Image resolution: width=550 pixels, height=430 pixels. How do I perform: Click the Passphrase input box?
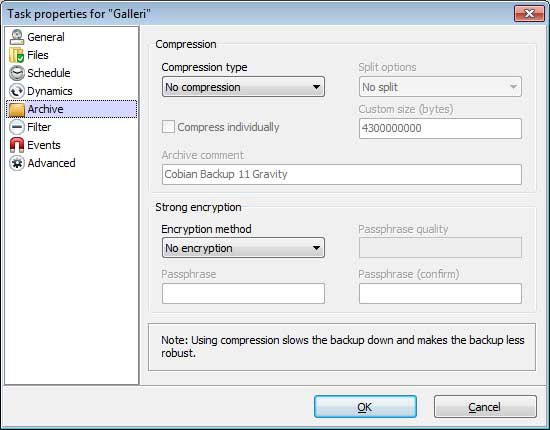coord(243,293)
